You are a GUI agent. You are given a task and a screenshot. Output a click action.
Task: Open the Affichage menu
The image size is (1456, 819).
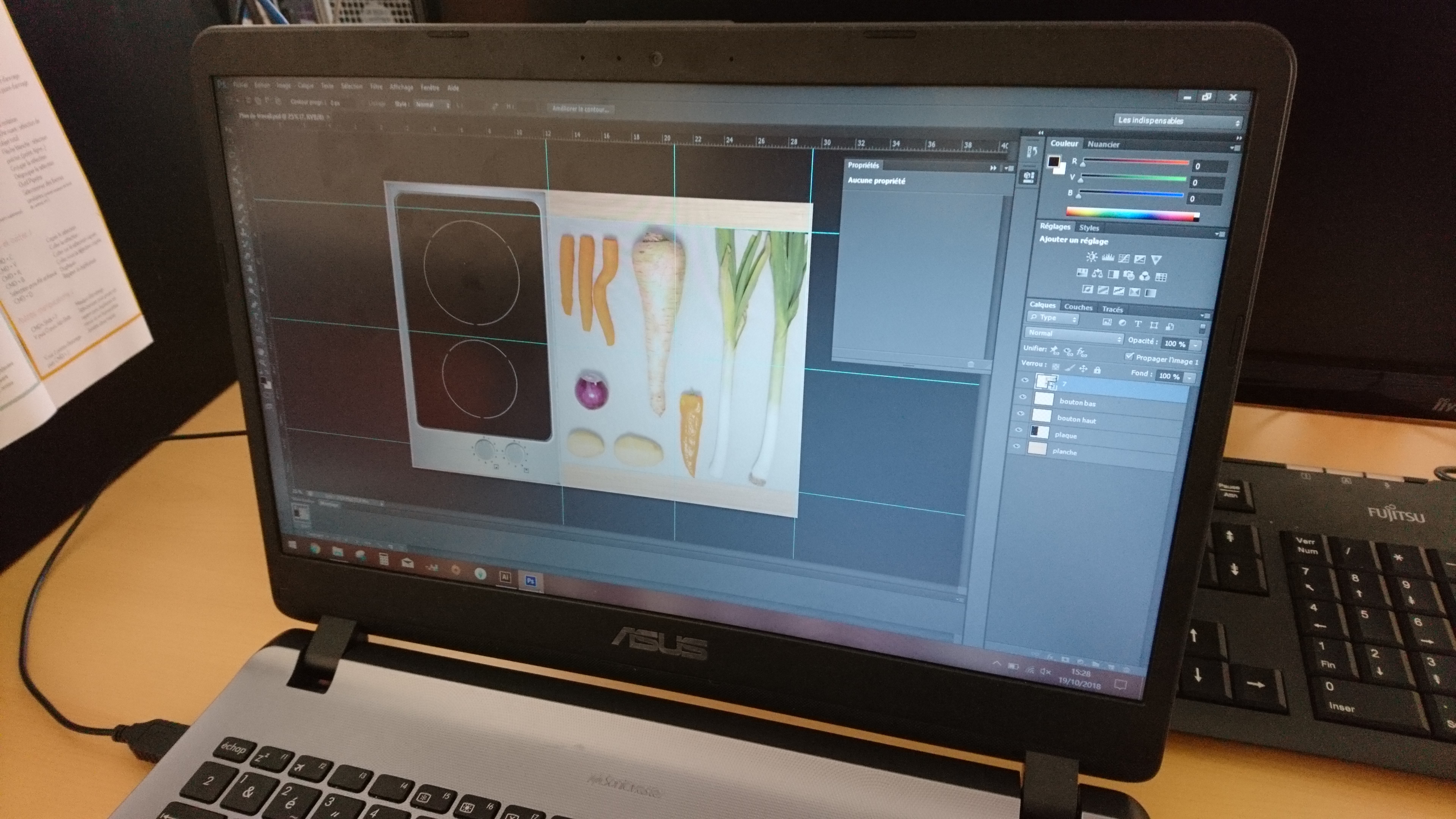point(401,88)
